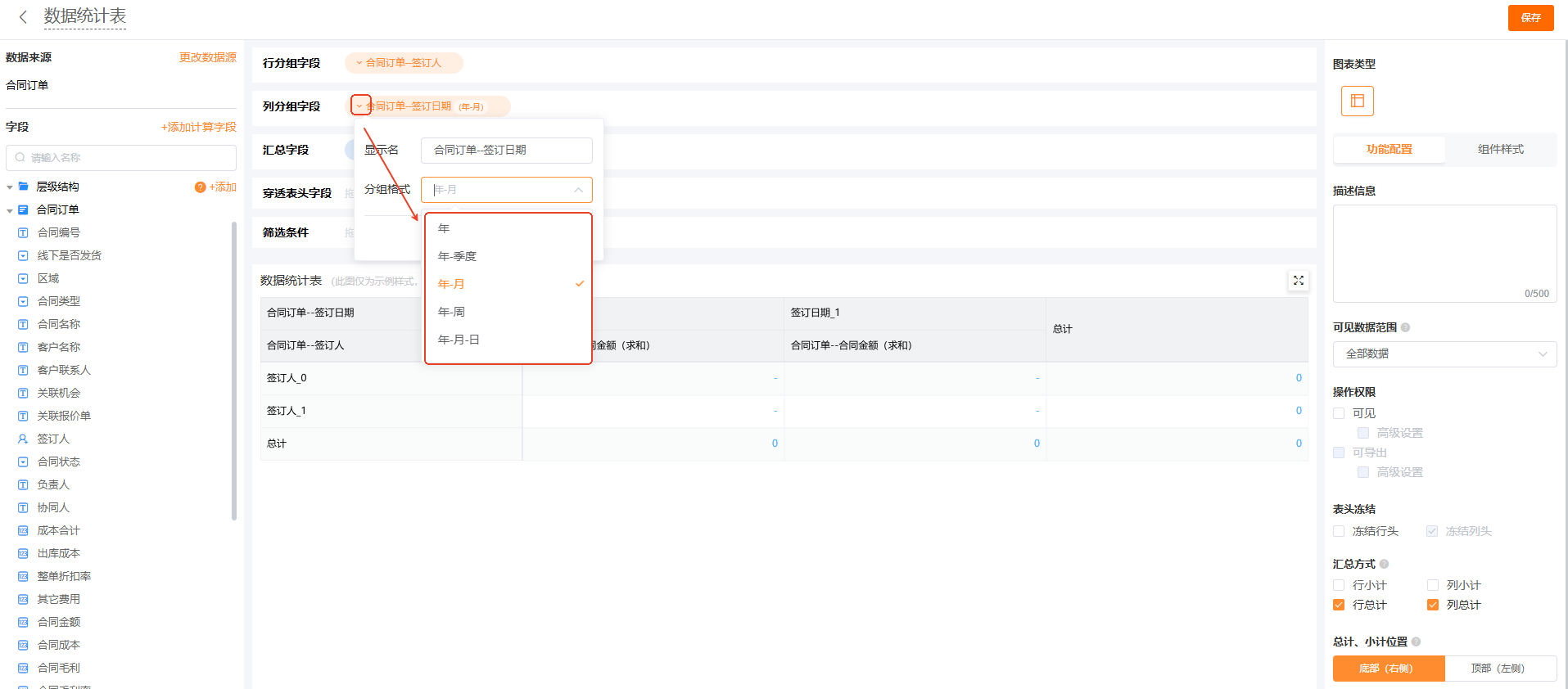Click the orange 保存 button
The image size is (1568, 689).
click(x=1530, y=17)
